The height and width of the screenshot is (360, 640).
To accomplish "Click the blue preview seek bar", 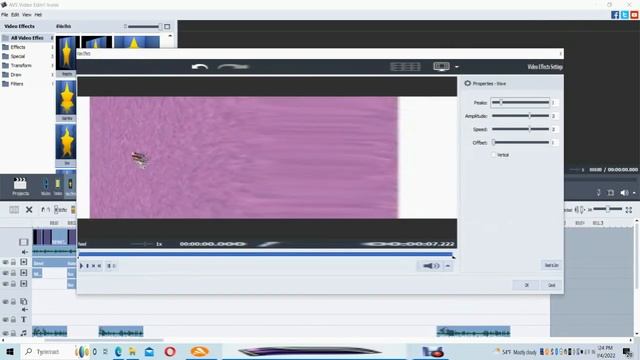I will pos(265,254).
